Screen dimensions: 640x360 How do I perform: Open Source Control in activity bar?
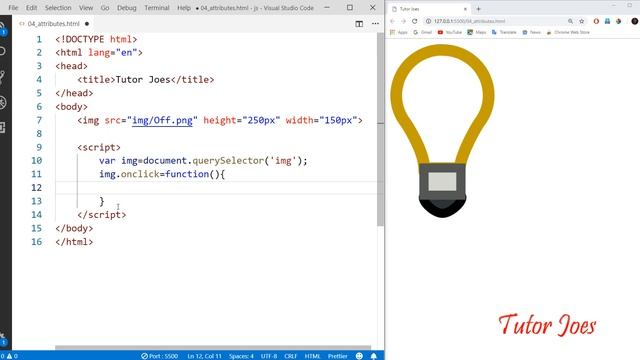2,76
